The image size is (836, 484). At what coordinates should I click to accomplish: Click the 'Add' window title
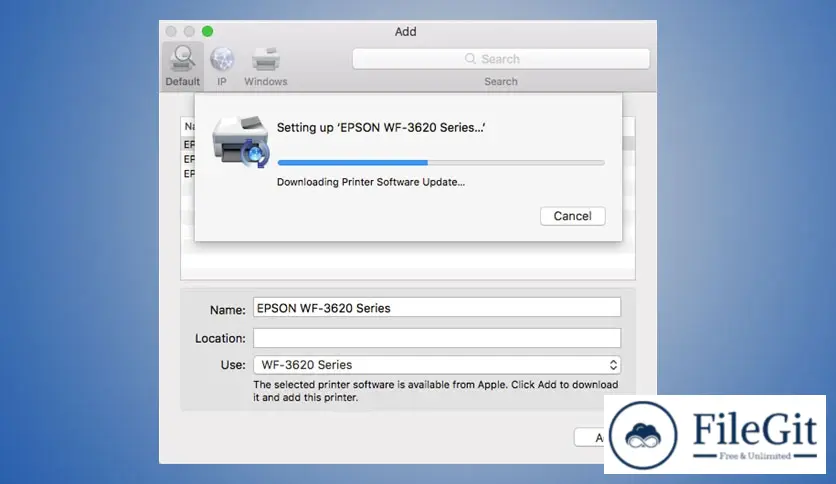[405, 31]
